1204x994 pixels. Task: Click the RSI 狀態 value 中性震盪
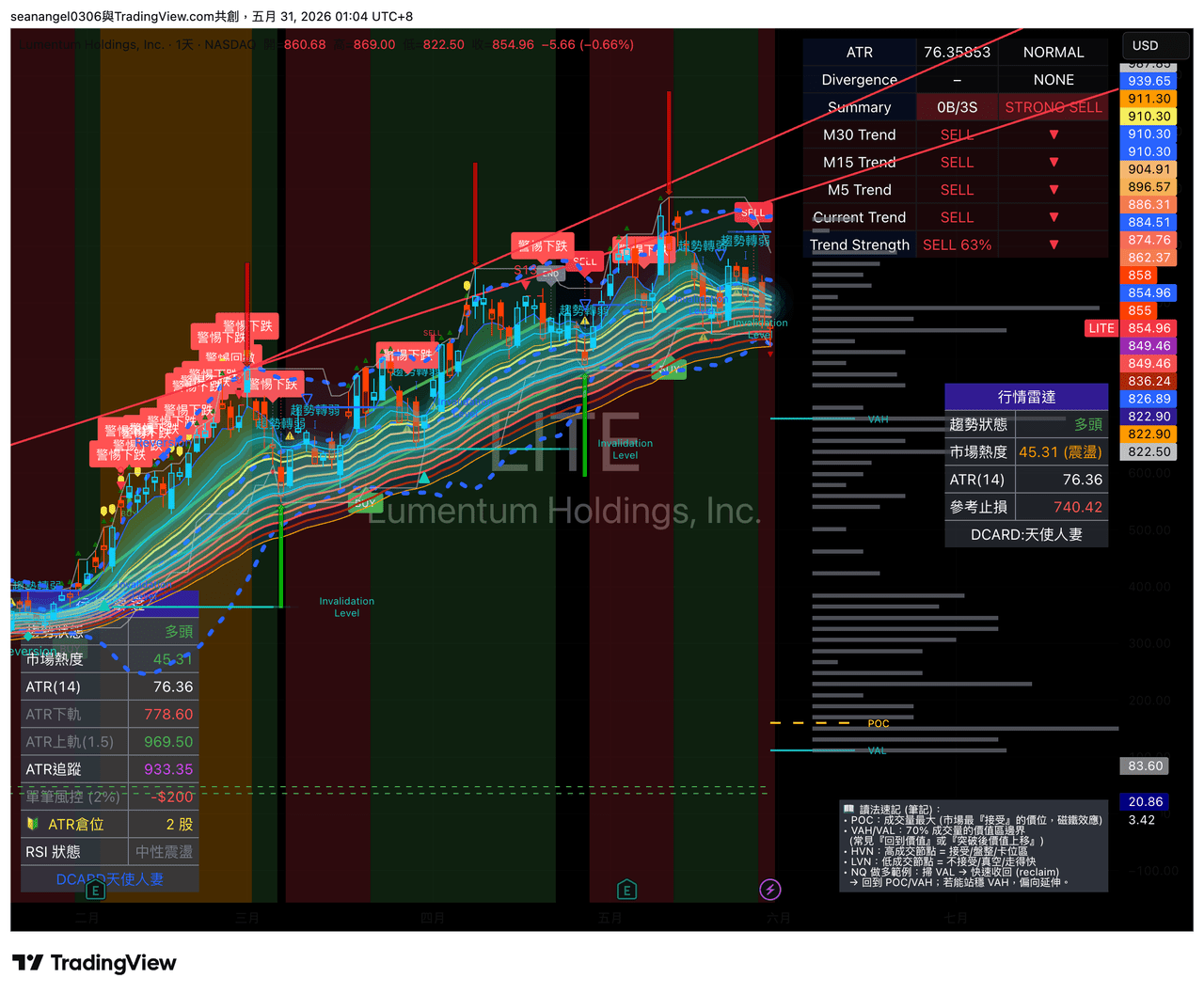click(x=164, y=852)
